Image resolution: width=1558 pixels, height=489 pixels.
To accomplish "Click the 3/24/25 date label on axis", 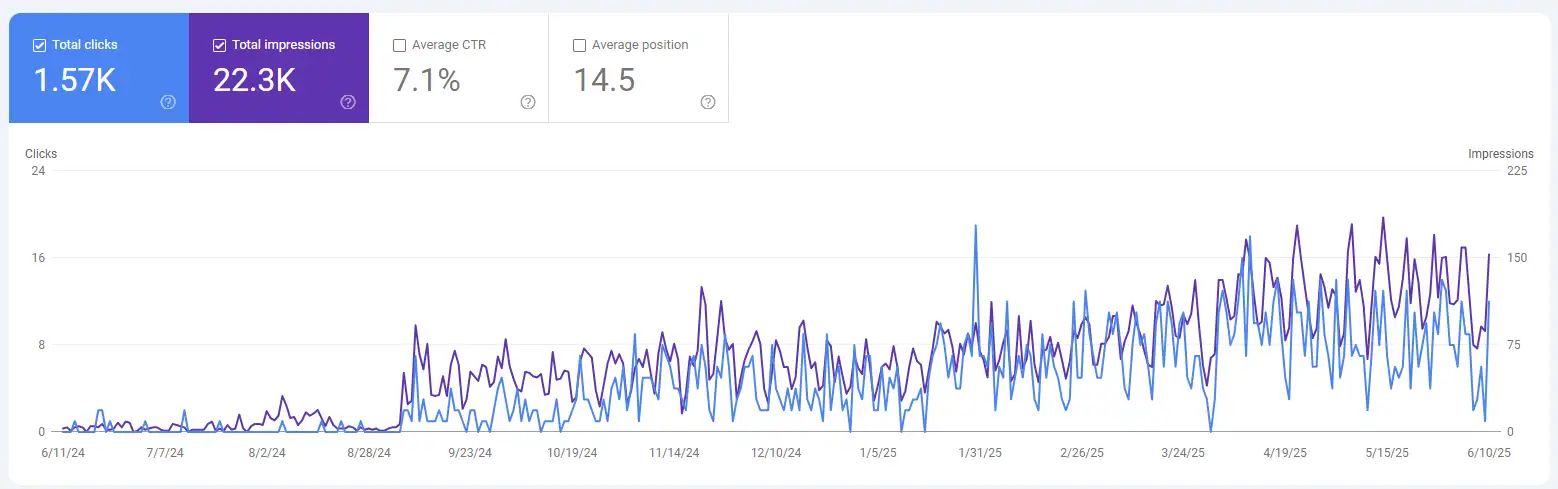I will [1184, 453].
